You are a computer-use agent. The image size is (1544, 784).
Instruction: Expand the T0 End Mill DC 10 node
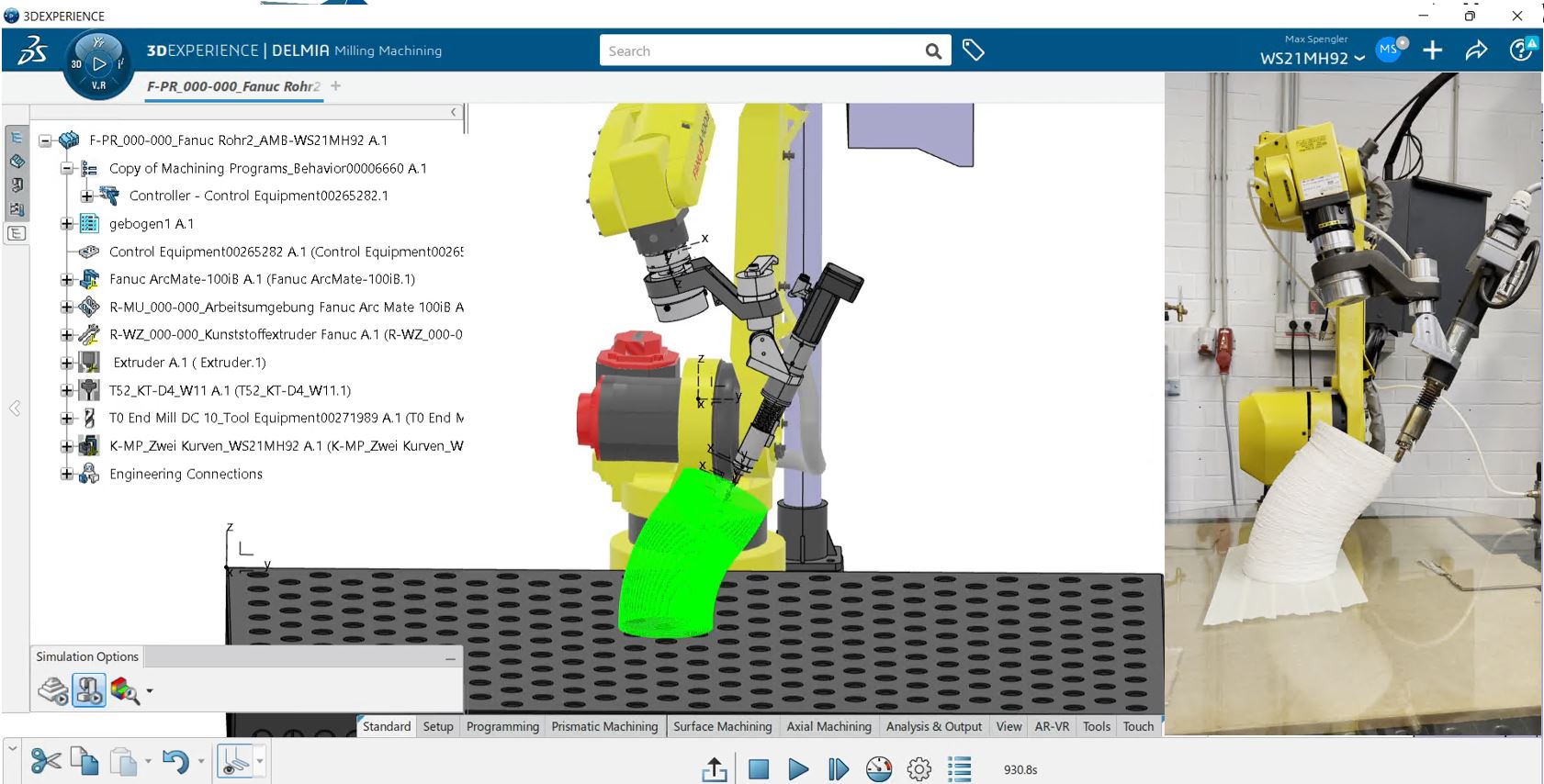[x=66, y=419]
